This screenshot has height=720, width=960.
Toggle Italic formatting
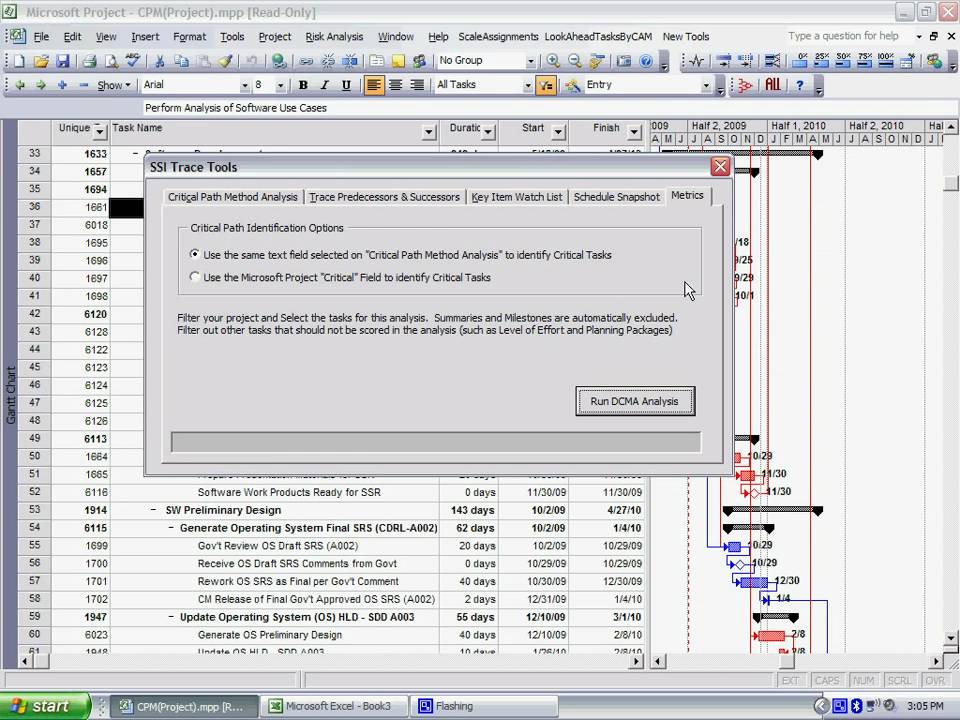point(324,85)
